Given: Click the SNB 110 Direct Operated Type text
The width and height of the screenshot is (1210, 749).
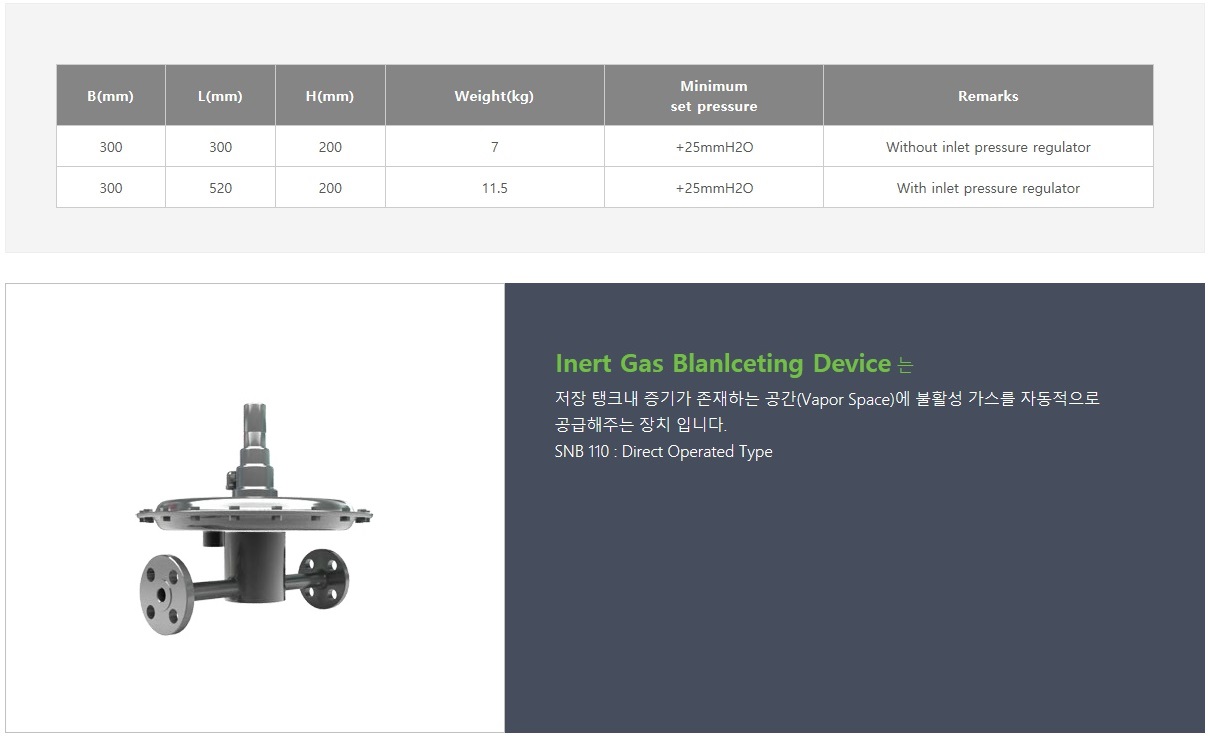Looking at the screenshot, I should (663, 451).
